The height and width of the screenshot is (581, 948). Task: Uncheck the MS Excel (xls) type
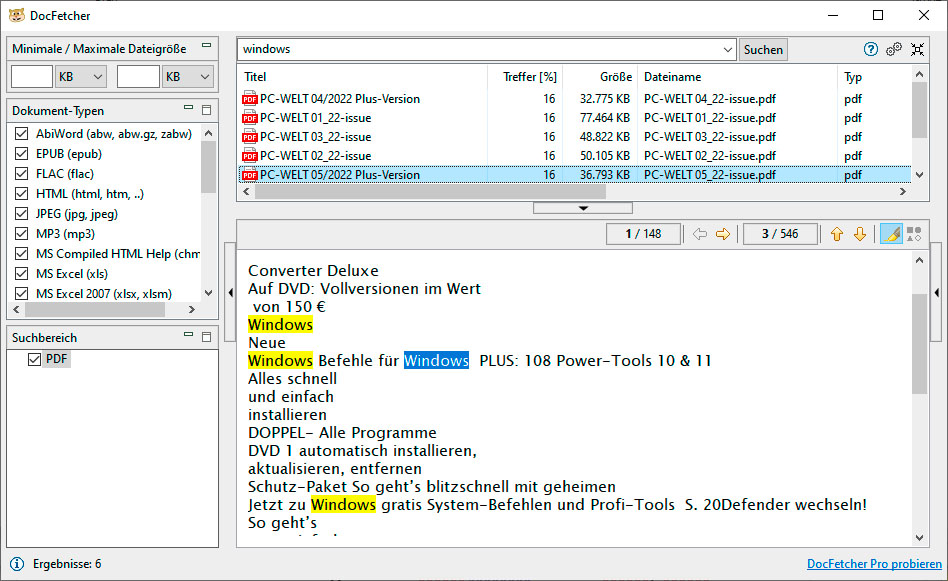22,273
